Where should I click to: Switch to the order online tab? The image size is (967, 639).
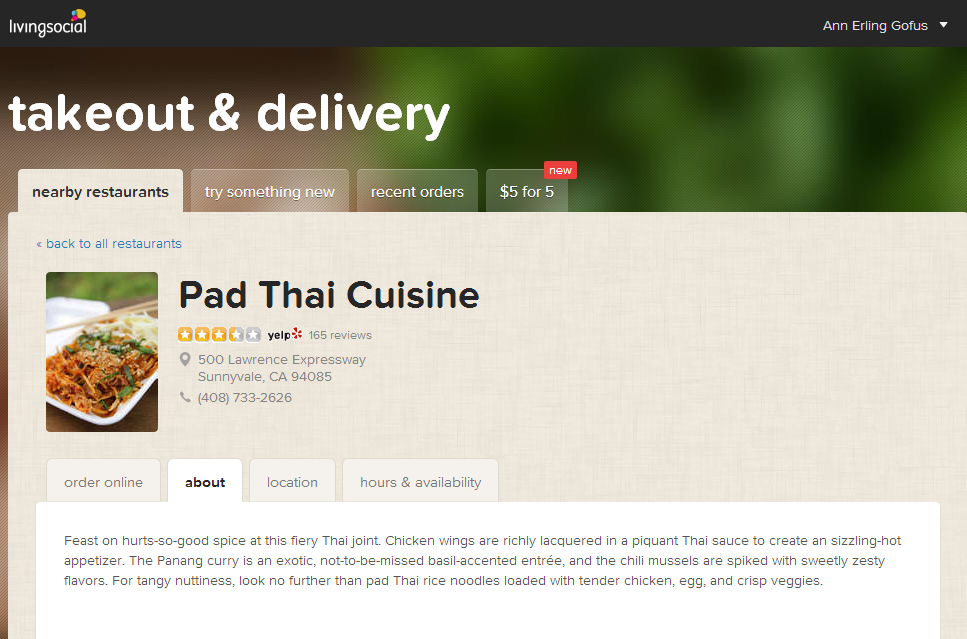103,482
